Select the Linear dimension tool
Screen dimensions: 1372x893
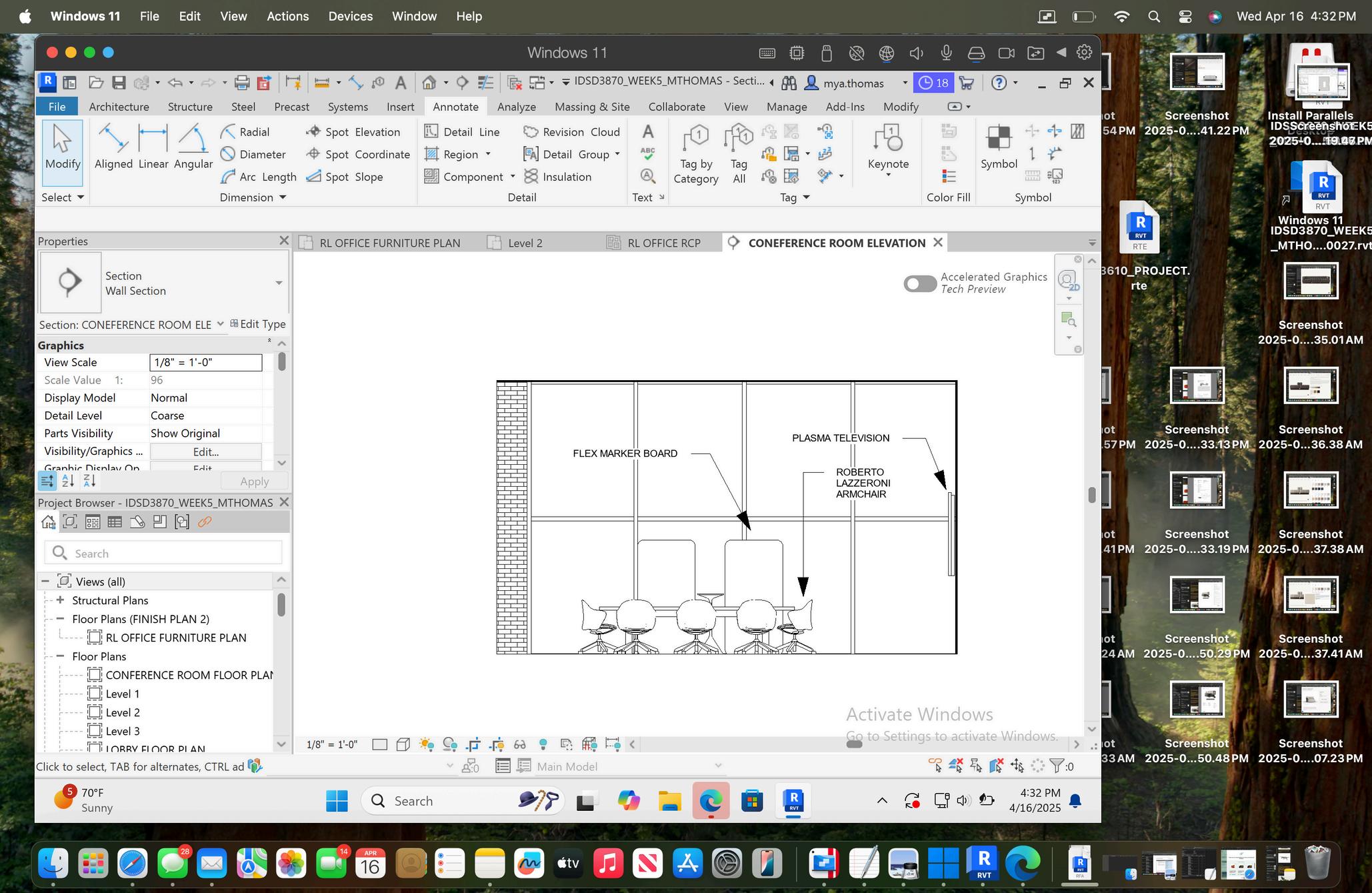tap(153, 147)
